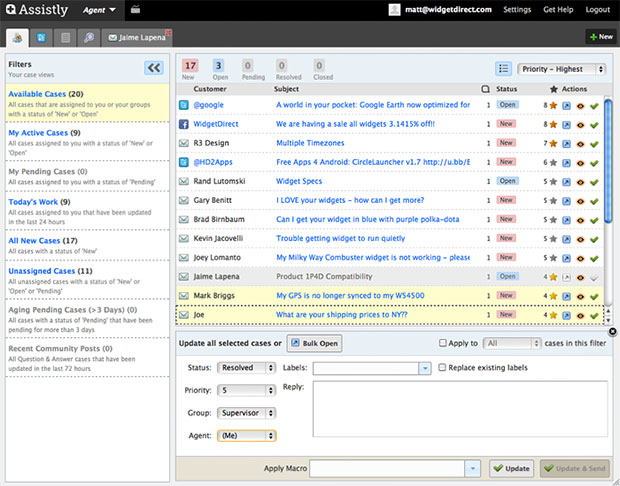Screen dimensions: 620x486
Task: Click into the Reply text area
Action: (x=460, y=409)
